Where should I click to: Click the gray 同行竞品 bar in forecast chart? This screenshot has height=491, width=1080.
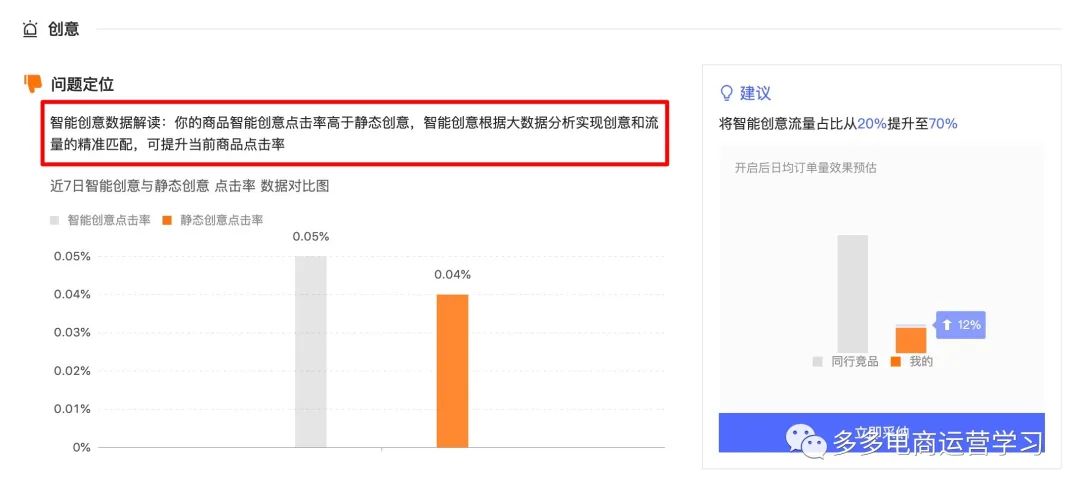click(853, 294)
